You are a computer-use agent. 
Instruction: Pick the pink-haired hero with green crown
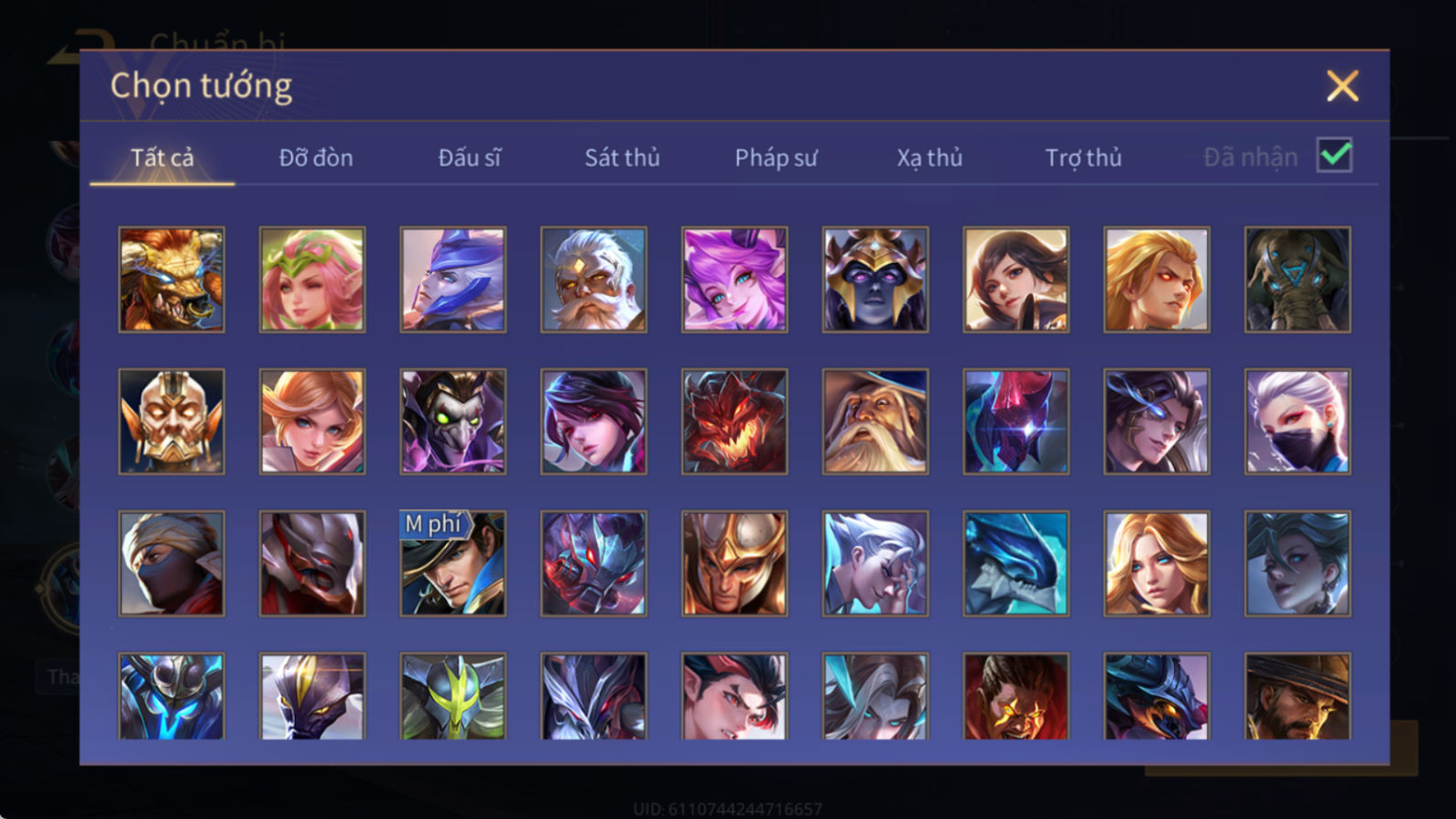[312, 279]
